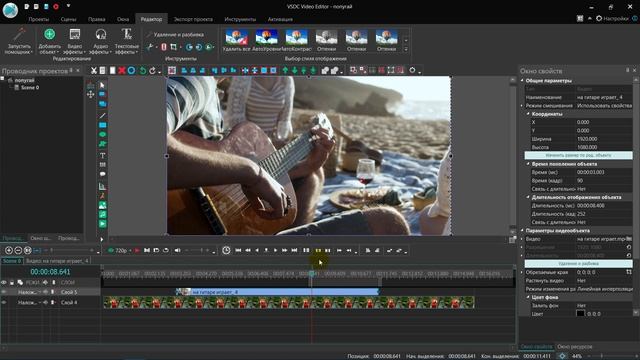Image resolution: width=640 pixels, height=360 pixels.
Task: Click the redo arrow icon
Action: coord(152,71)
